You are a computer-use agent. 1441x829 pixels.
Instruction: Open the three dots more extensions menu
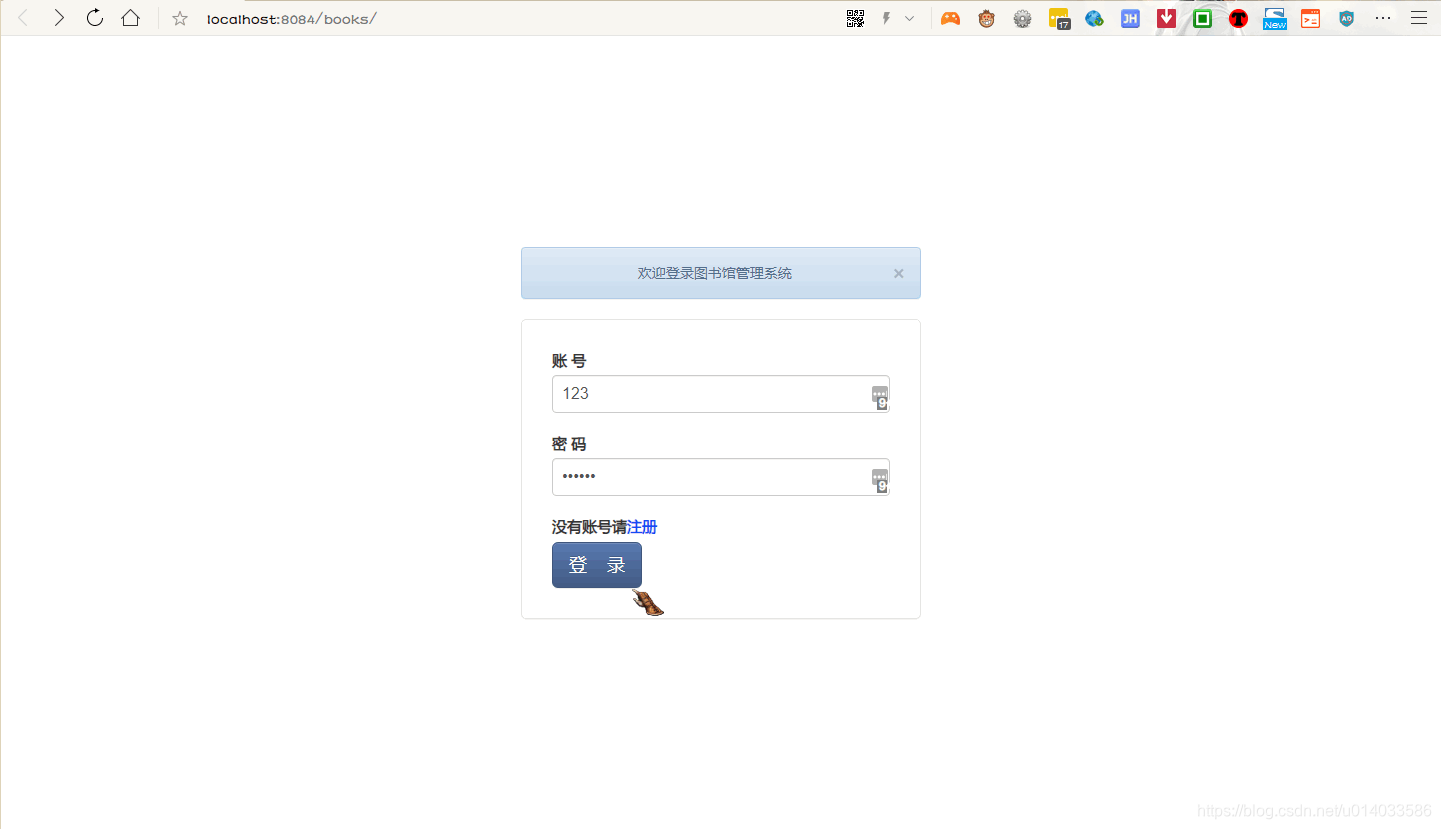1383,18
